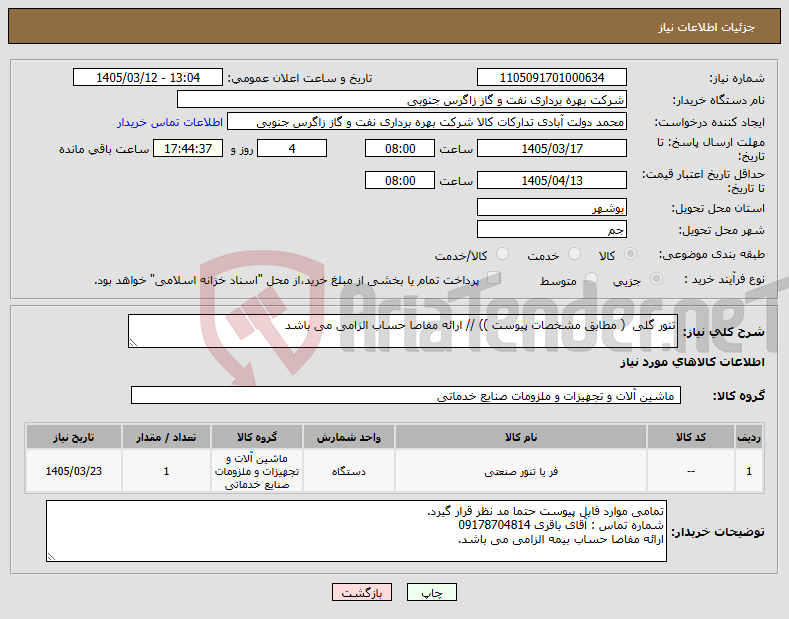Choose the جزیی purchase type radio

click(656, 279)
